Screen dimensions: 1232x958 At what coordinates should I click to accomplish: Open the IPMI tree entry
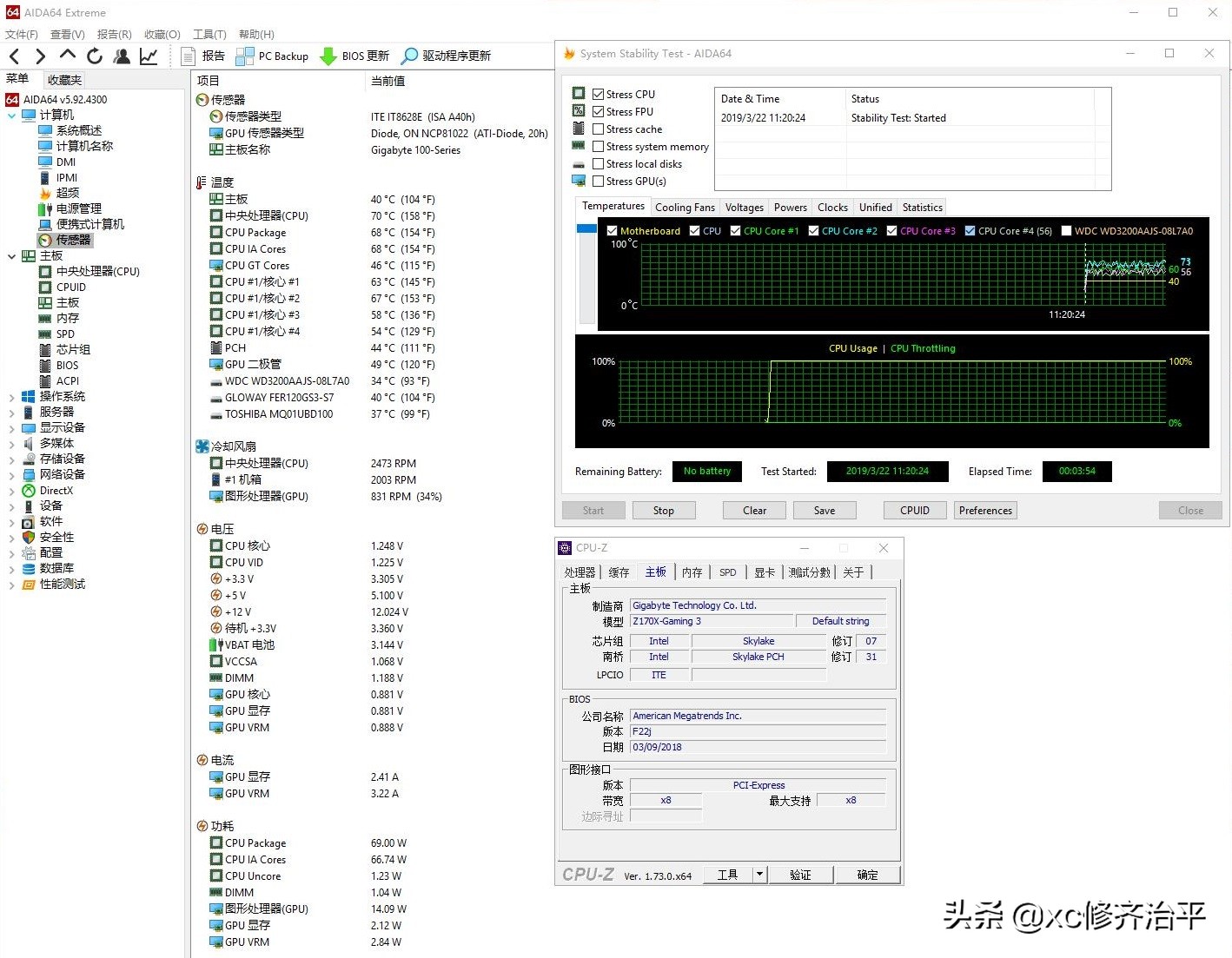pyautogui.click(x=67, y=177)
